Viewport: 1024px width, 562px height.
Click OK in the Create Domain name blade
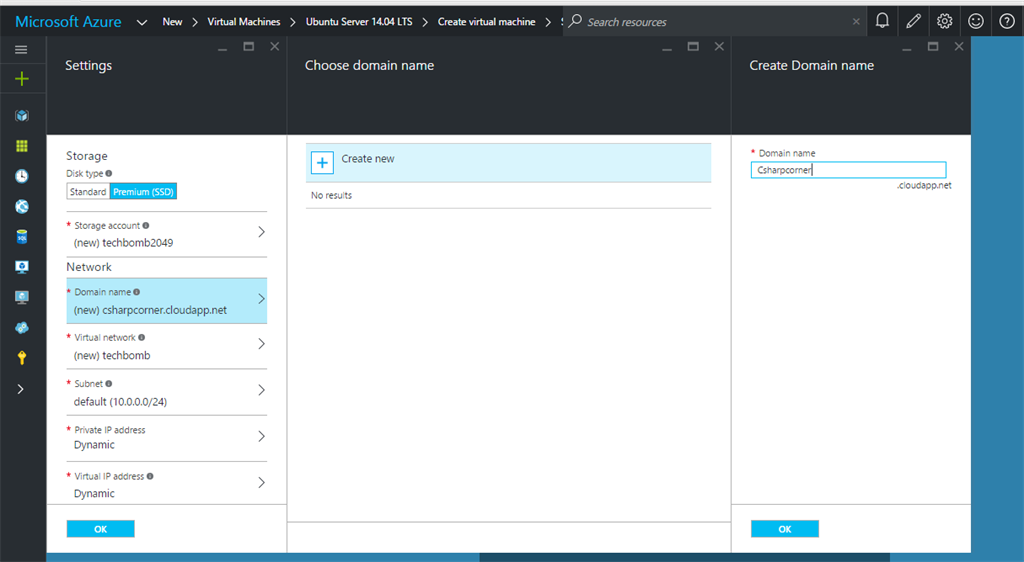coord(785,529)
